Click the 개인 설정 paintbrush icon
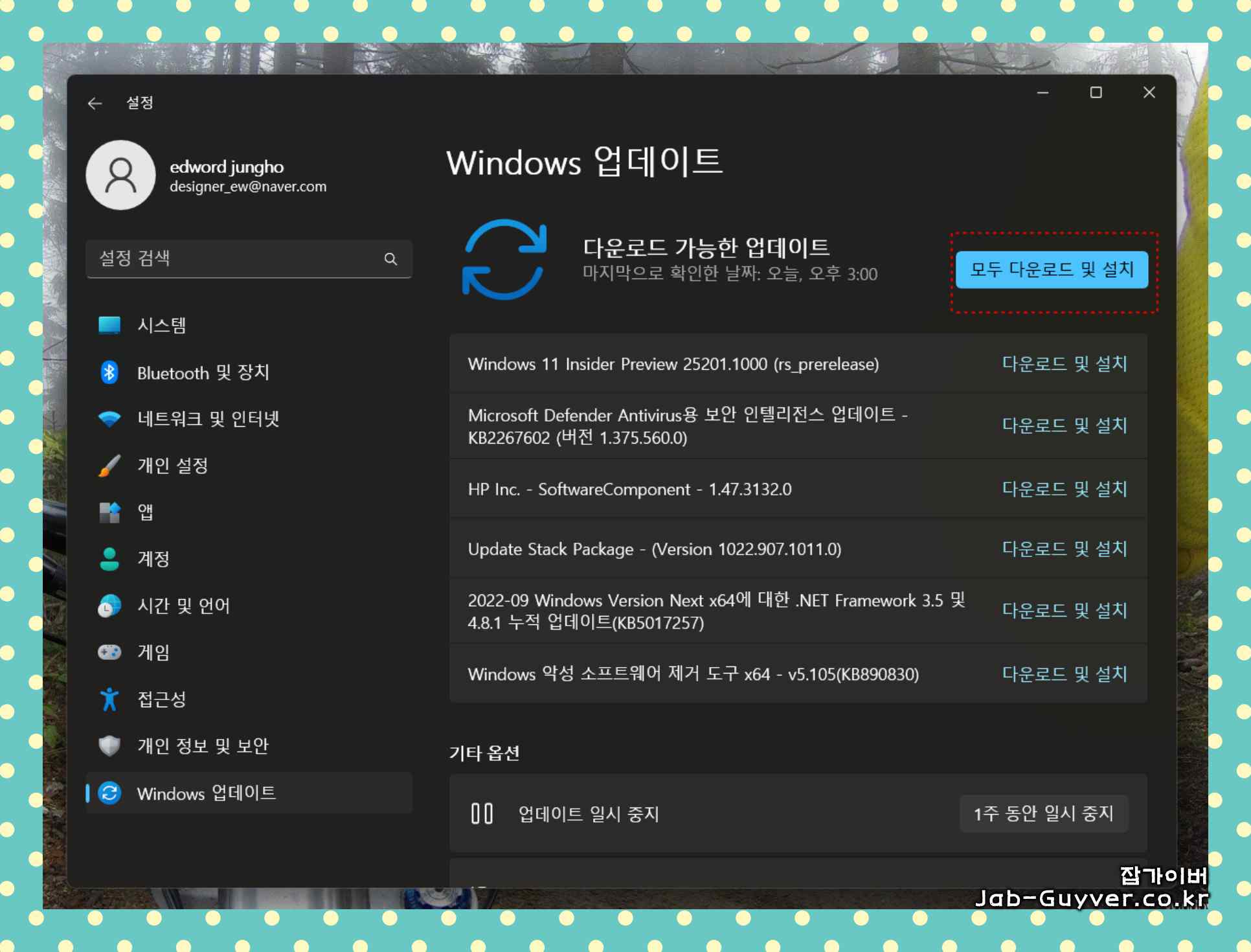 tap(109, 466)
